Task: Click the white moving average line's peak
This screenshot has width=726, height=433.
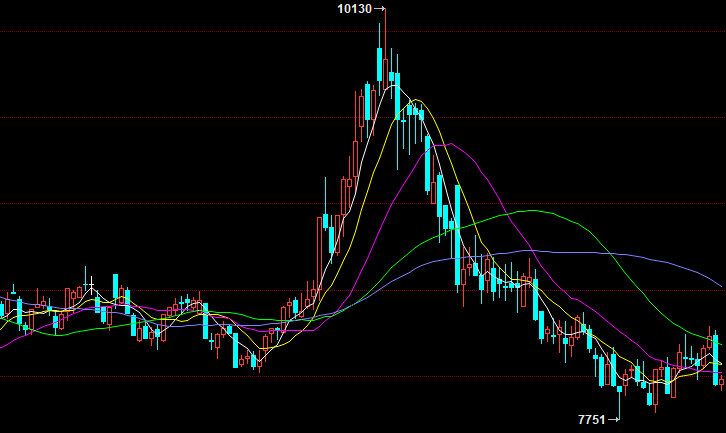Action: [x=393, y=84]
